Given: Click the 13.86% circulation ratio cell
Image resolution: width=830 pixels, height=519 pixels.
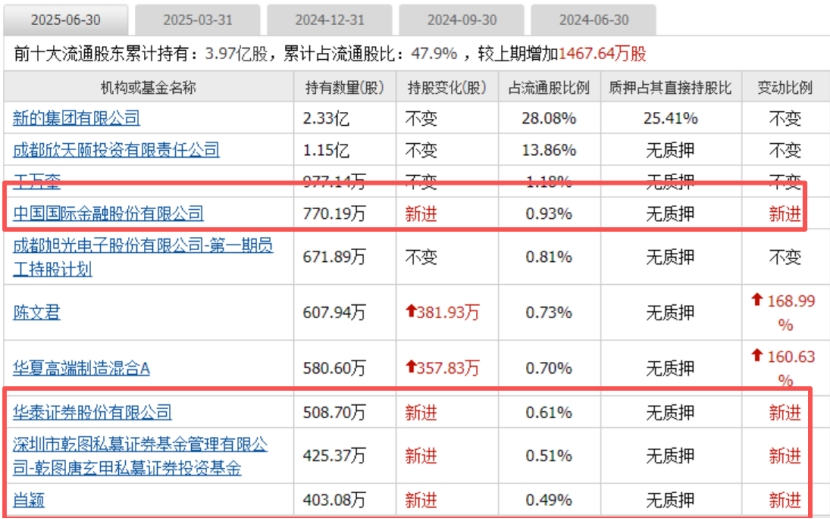Looking at the screenshot, I should coord(549,150).
